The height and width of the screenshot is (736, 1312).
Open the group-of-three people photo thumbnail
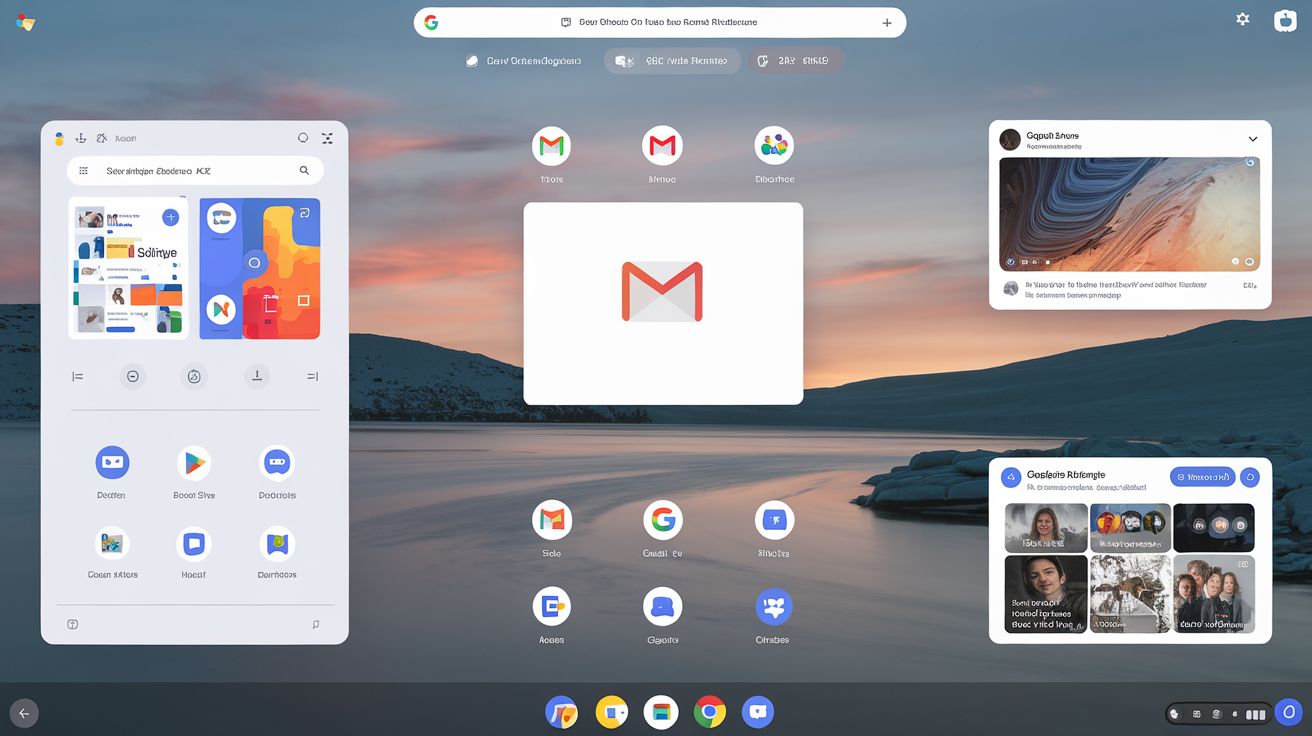coord(1213,594)
